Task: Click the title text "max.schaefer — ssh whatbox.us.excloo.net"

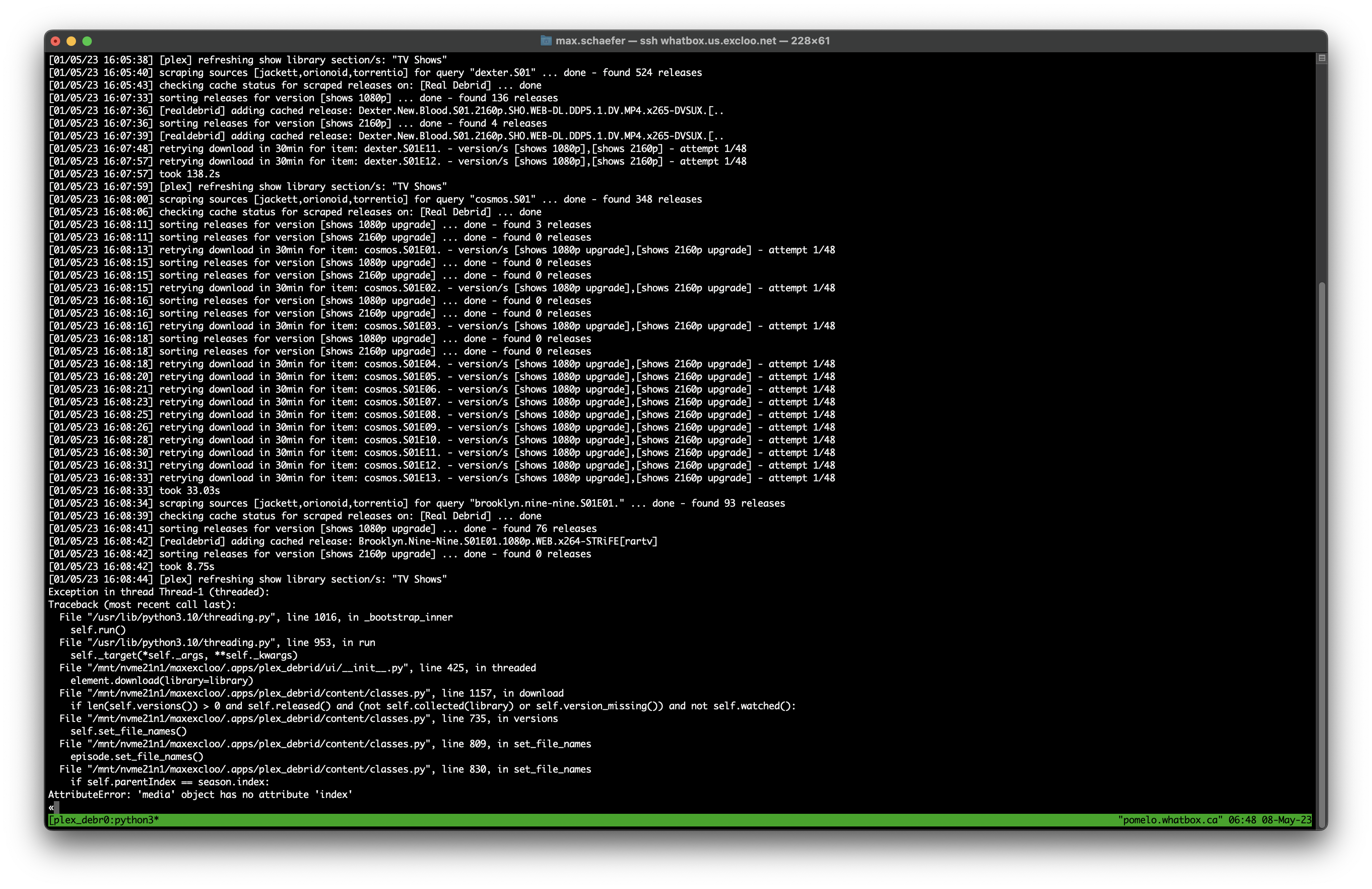Action: pos(665,41)
